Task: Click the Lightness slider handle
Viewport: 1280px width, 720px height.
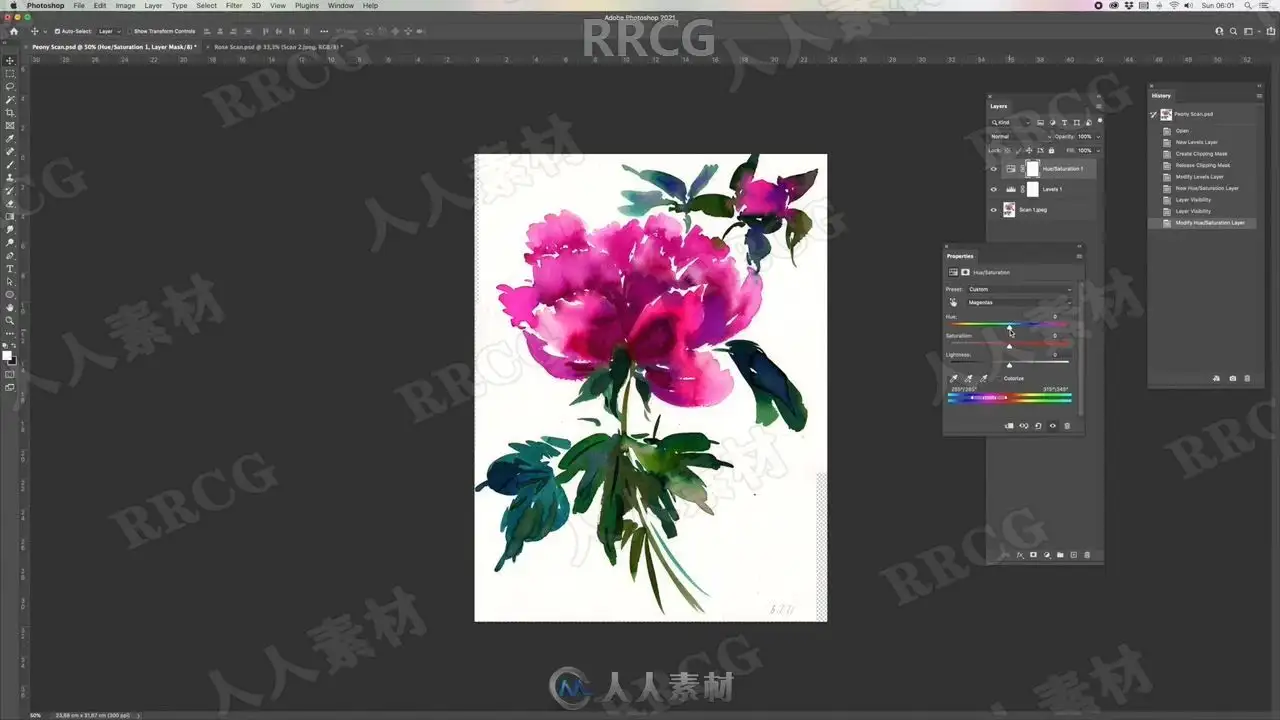Action: [1009, 365]
